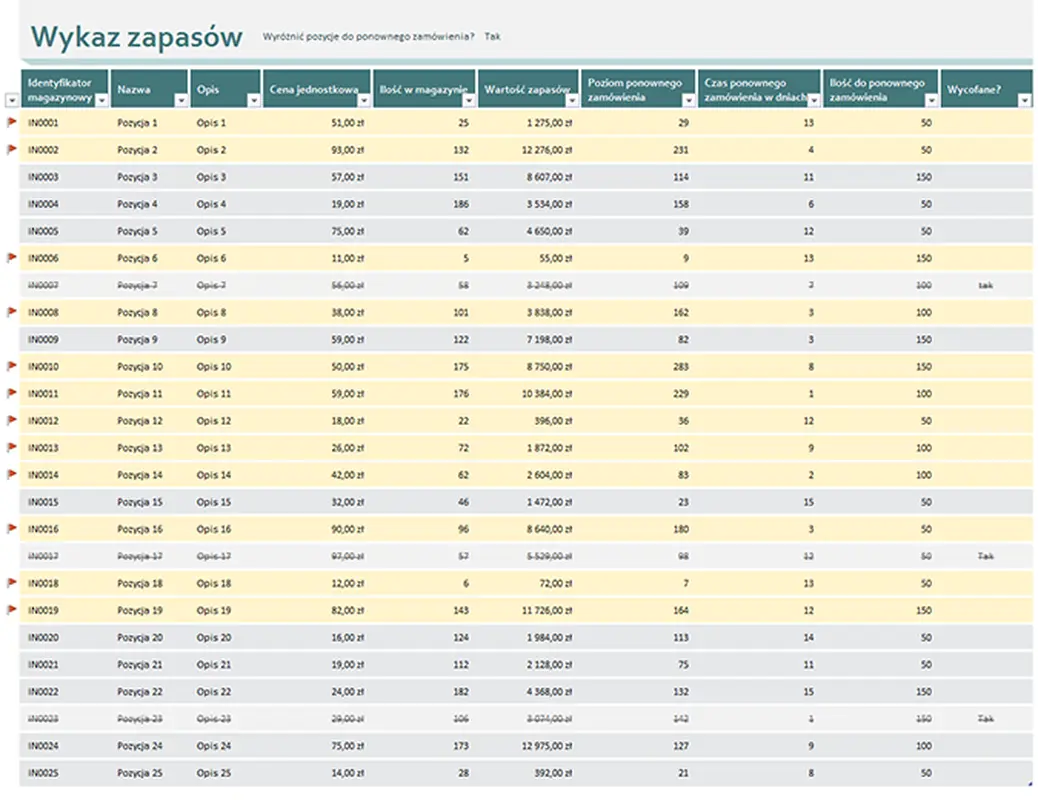Select the red flag beside IN0013

tap(12, 447)
